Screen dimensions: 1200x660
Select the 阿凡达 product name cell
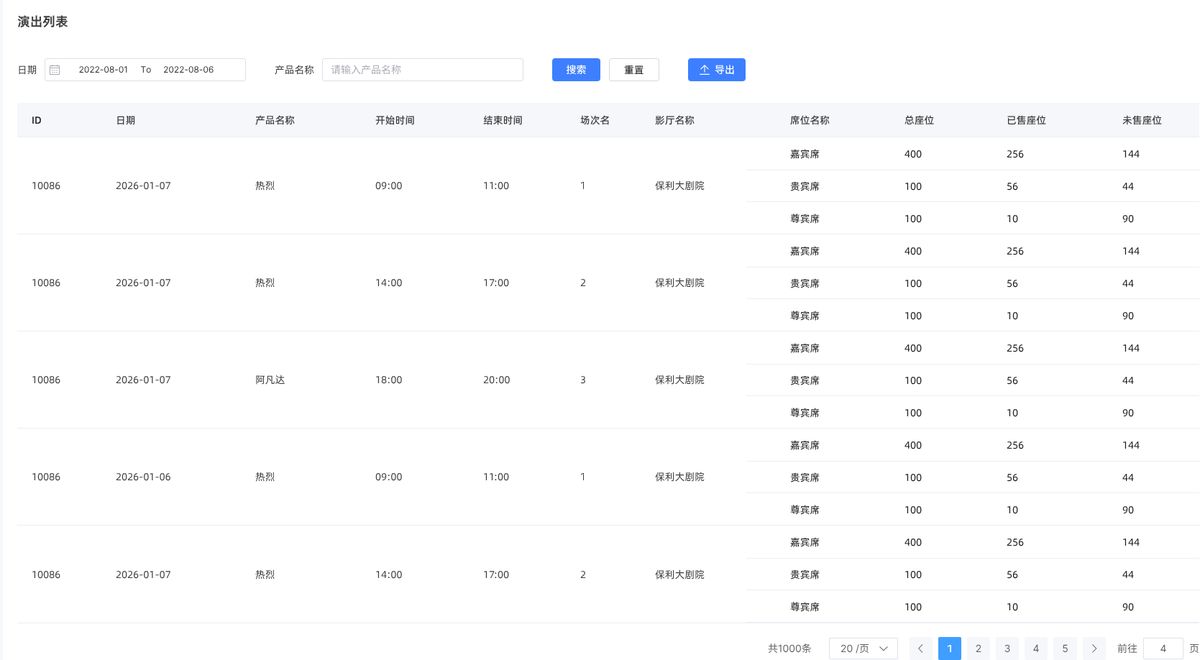point(270,380)
